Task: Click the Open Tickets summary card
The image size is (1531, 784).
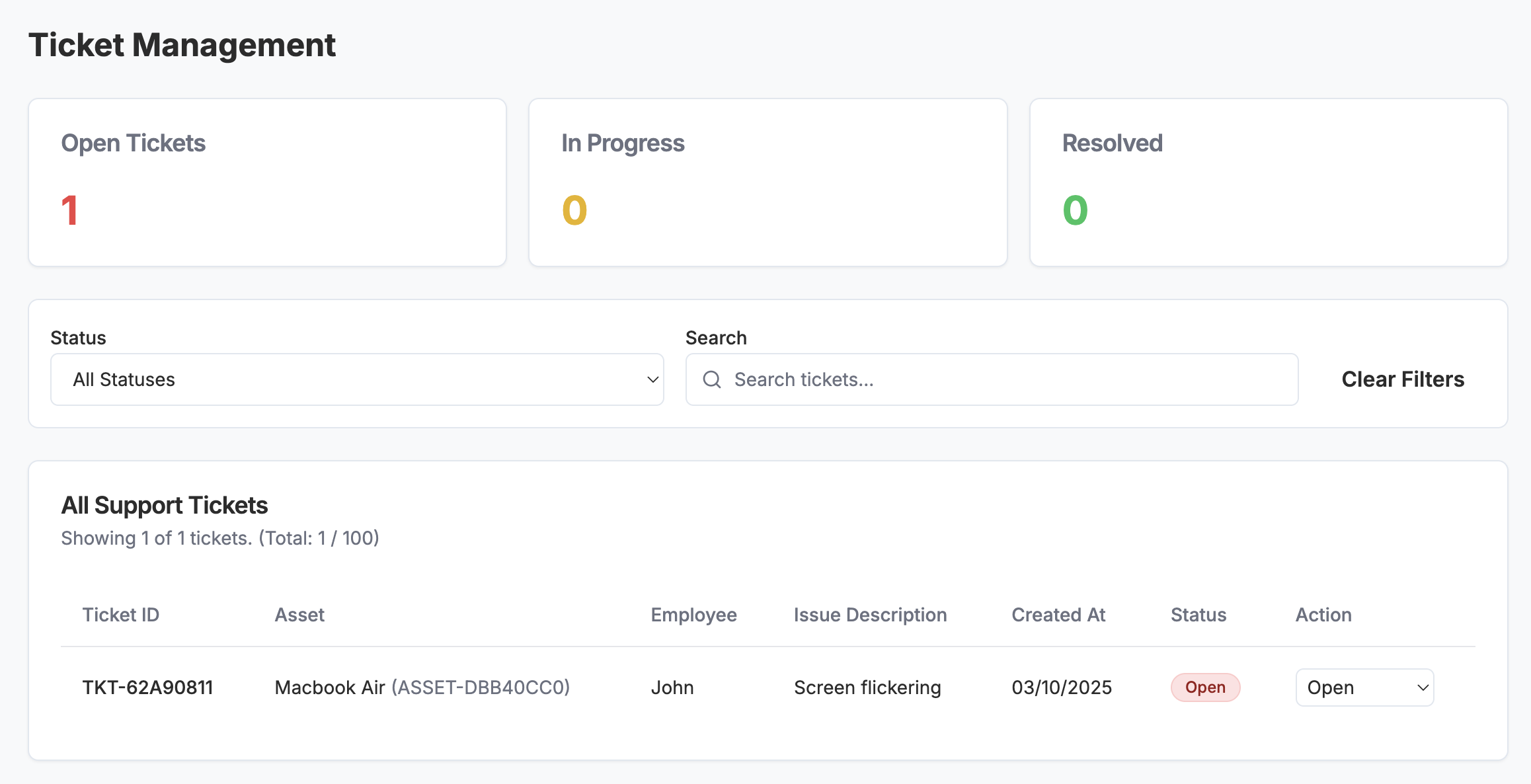Action: (267, 182)
